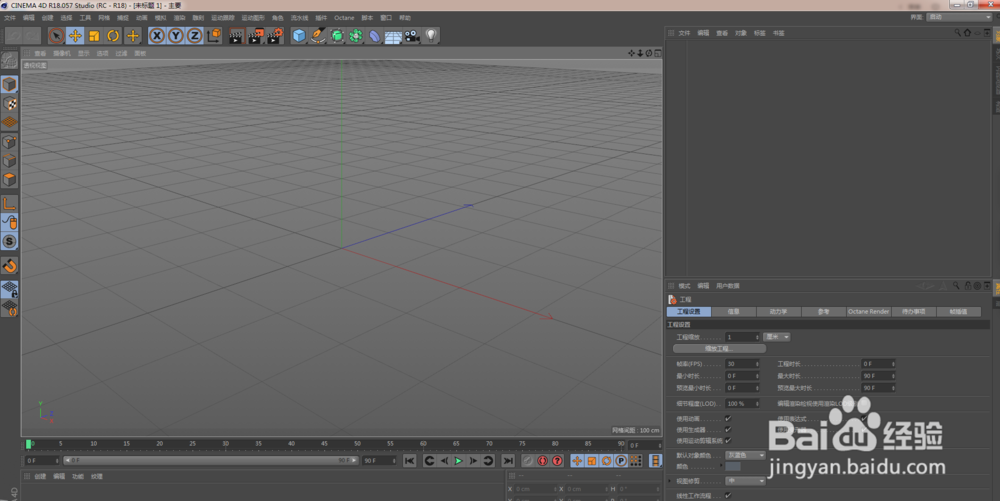
Task: Toggle 线性工作流程 checkbox
Action: pos(728,495)
